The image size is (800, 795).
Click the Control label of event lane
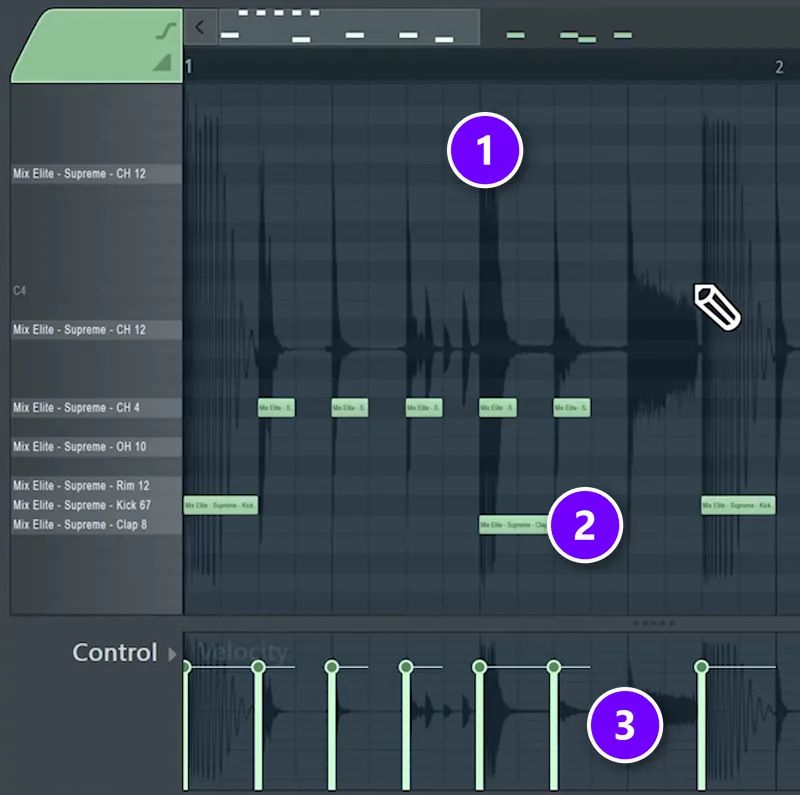pyautogui.click(x=115, y=653)
